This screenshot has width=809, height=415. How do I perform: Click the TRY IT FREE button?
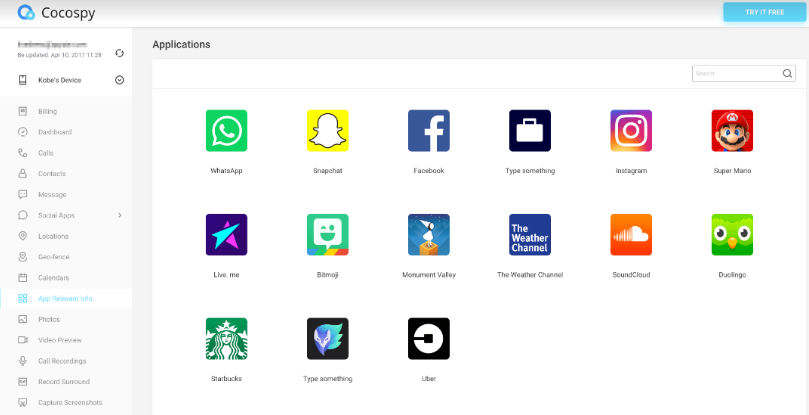pyautogui.click(x=765, y=12)
